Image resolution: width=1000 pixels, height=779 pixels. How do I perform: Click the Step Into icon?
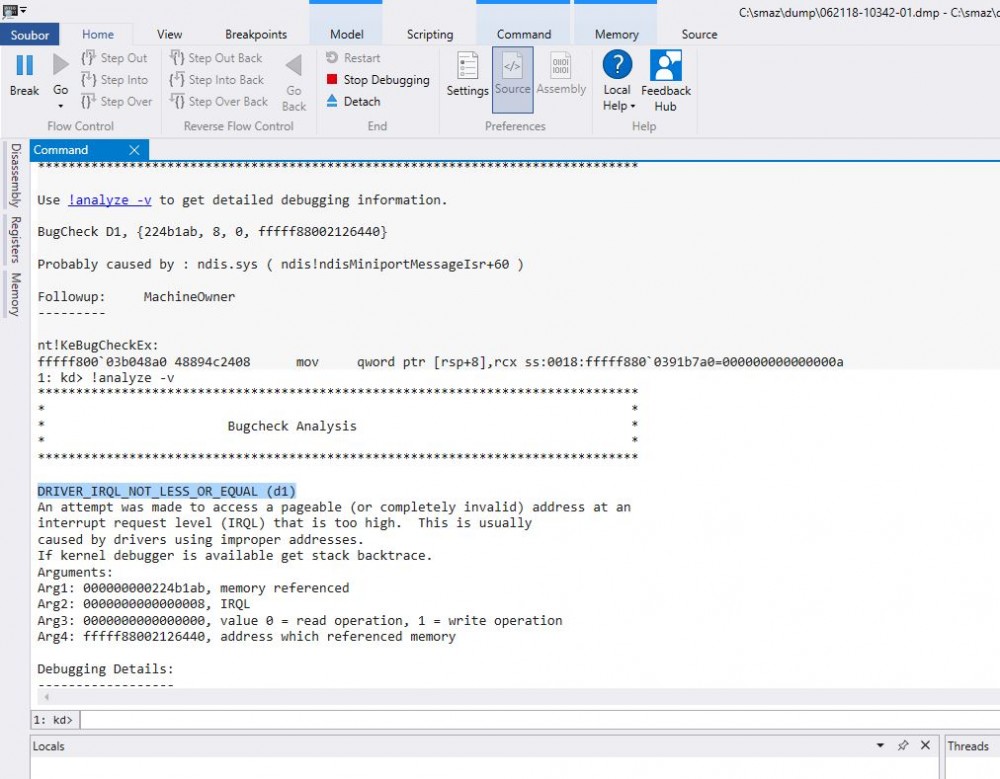(88, 80)
